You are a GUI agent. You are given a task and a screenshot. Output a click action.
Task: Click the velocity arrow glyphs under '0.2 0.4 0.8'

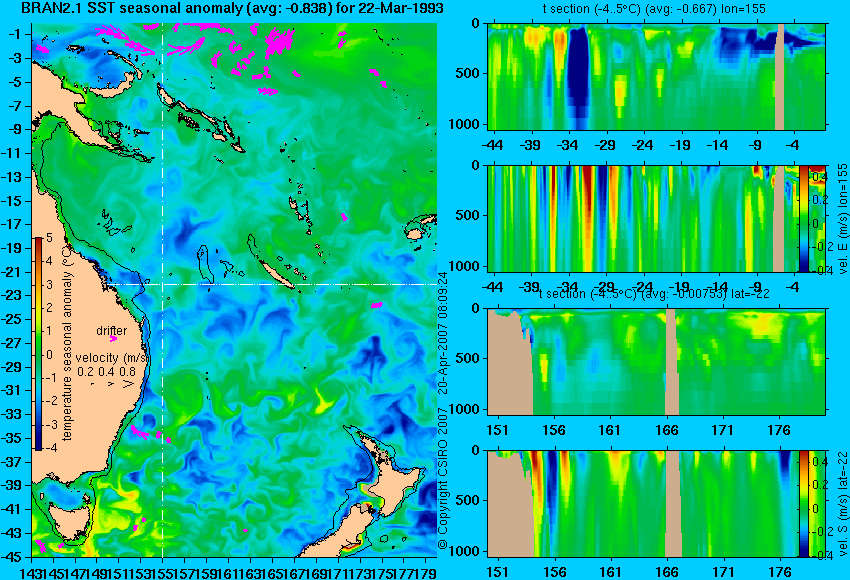click(x=111, y=383)
